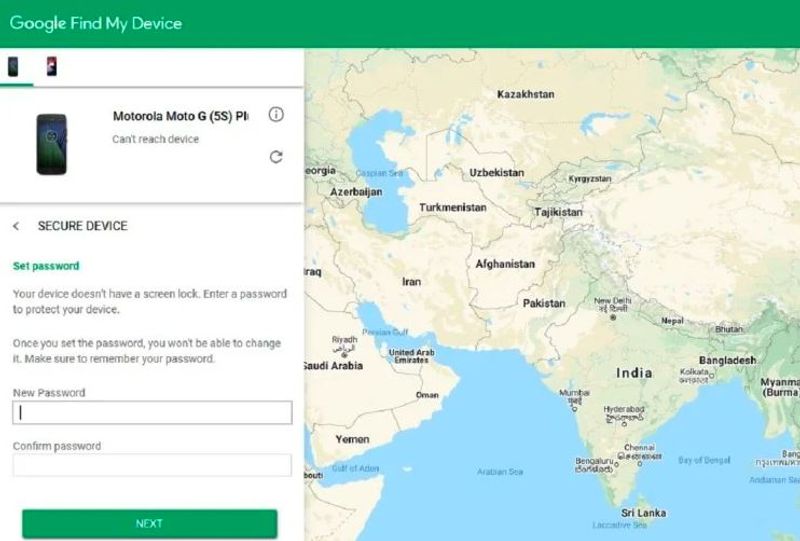Select the first device tab (Motorola phone)

click(13, 66)
